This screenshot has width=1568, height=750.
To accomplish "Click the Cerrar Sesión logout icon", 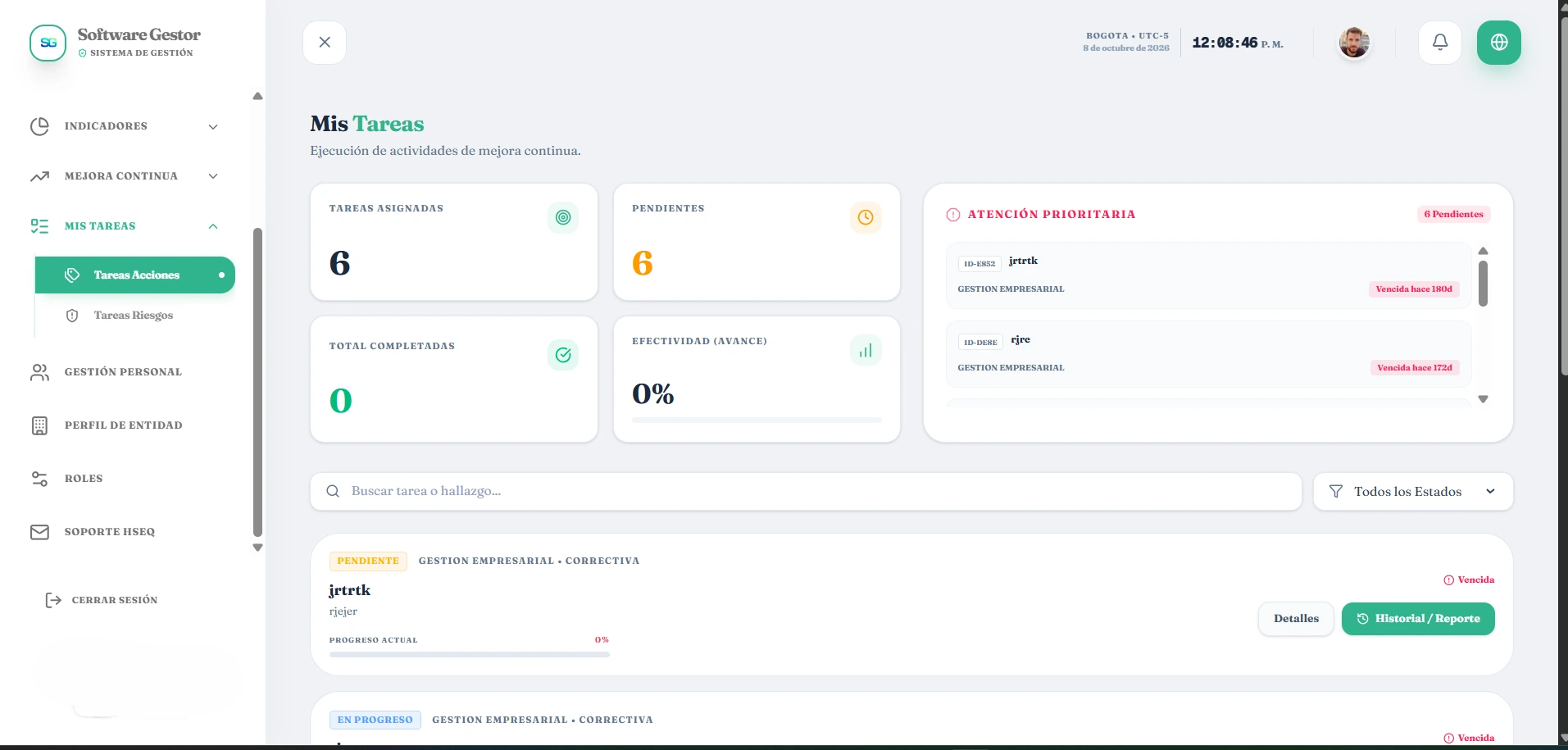I will click(53, 600).
